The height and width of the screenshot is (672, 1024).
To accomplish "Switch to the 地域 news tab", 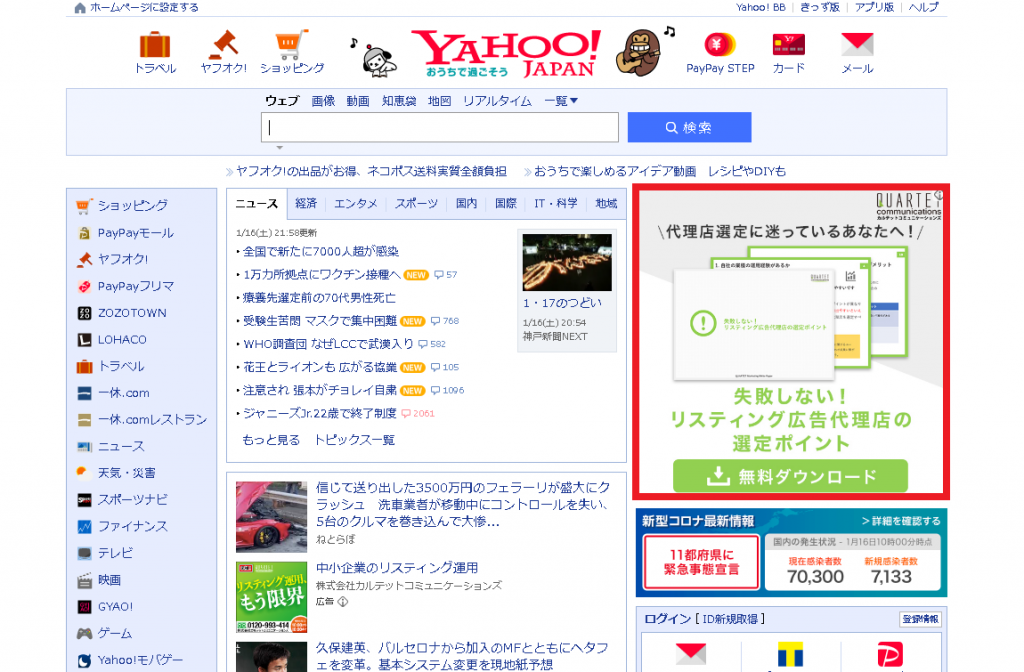I will coord(606,204).
